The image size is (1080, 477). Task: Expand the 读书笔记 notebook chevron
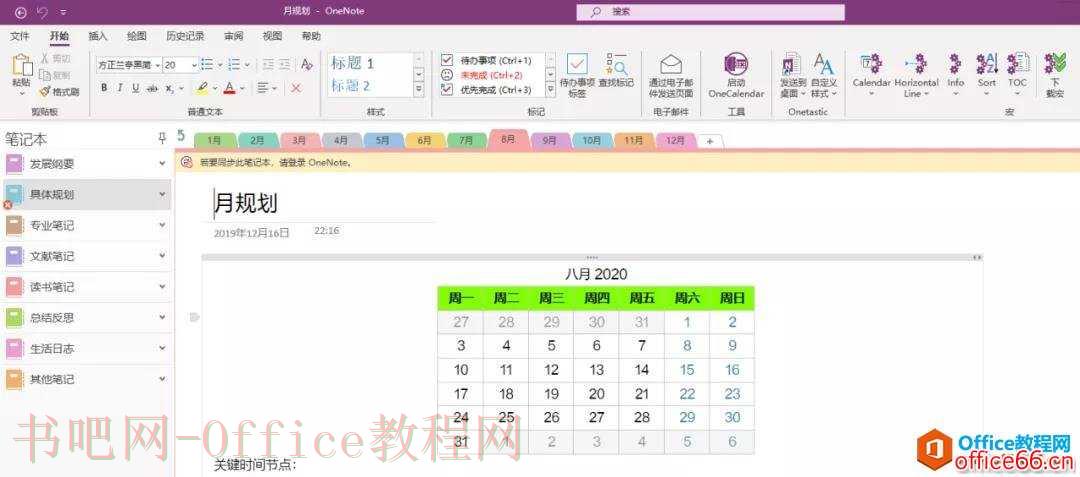[163, 286]
